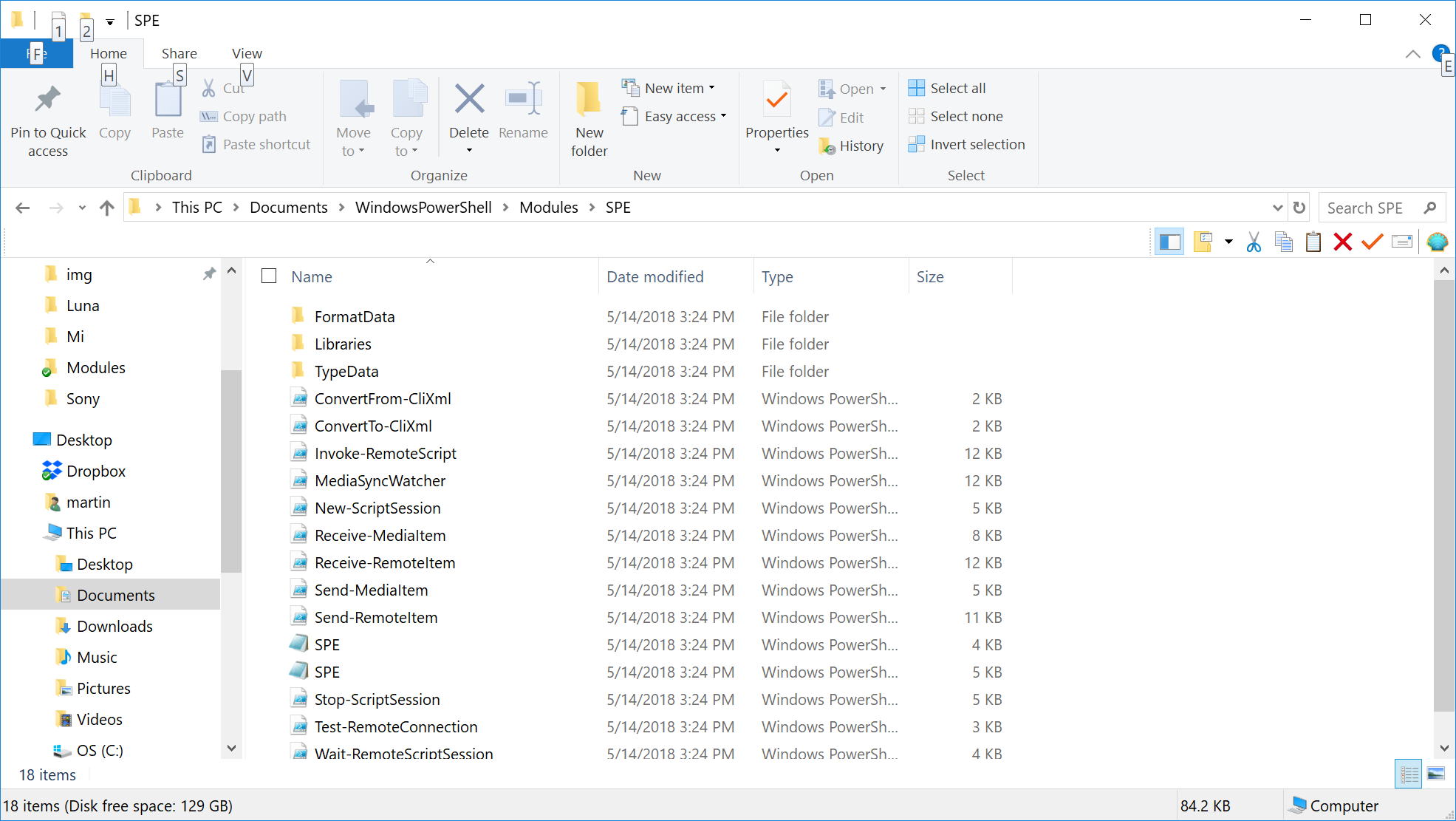Screen dimensions: 1456x821
Task: Click the scissors cut icon in toolbar
Action: click(1254, 242)
